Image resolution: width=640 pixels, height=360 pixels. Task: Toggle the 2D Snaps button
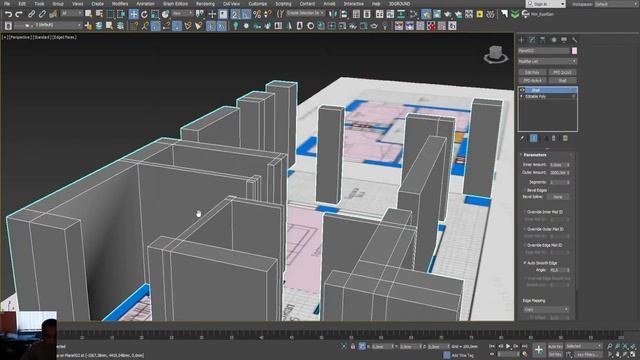235,14
